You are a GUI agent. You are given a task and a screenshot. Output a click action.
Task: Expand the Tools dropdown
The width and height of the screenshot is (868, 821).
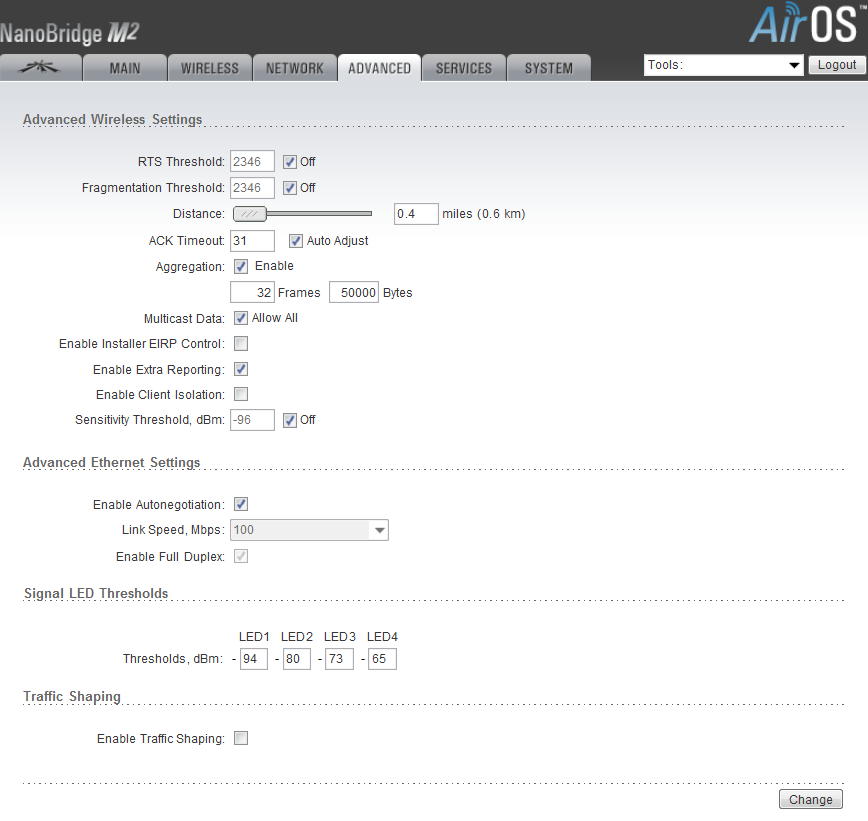pos(724,65)
